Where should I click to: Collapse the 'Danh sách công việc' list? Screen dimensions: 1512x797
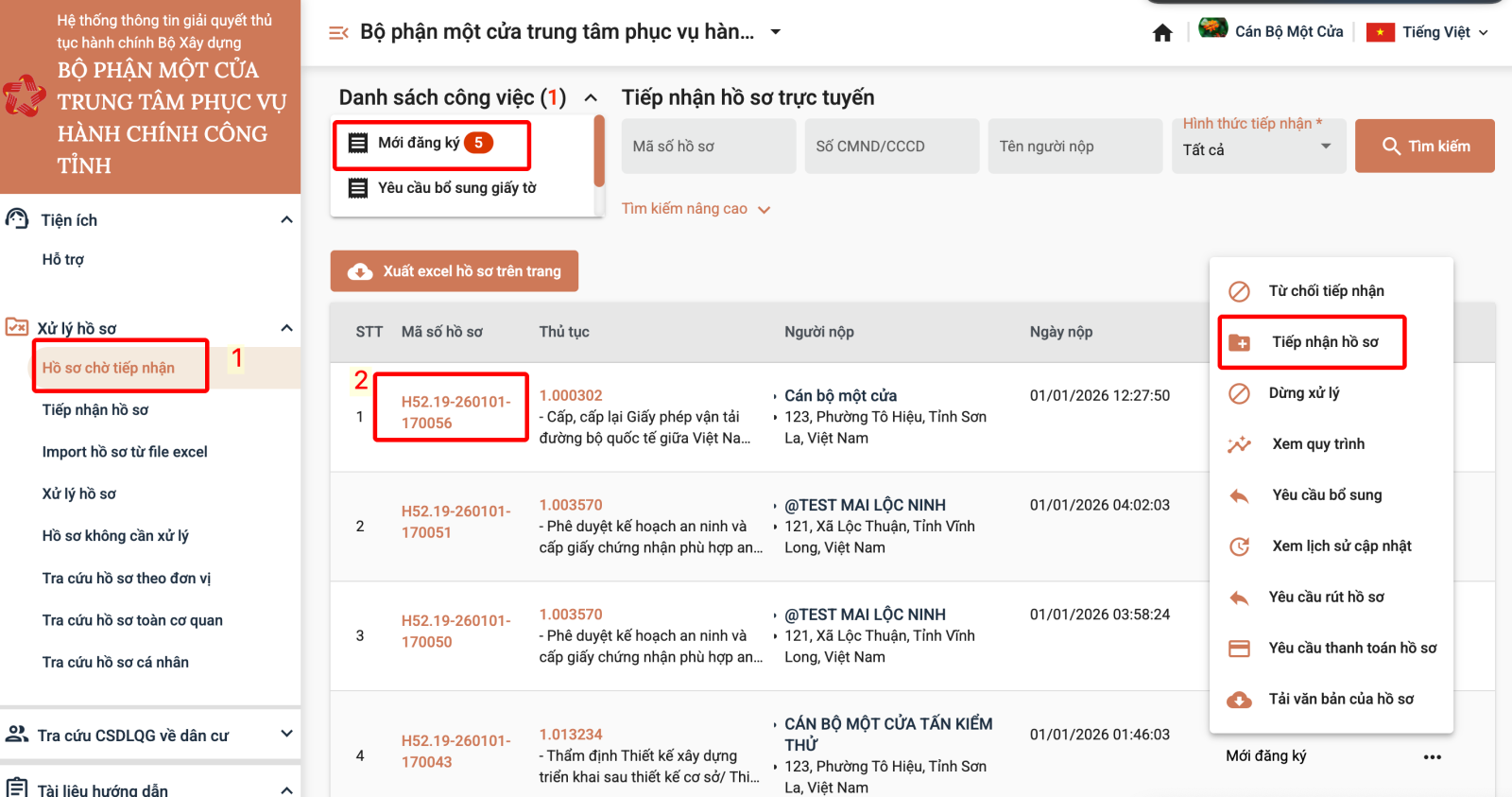pyautogui.click(x=591, y=97)
